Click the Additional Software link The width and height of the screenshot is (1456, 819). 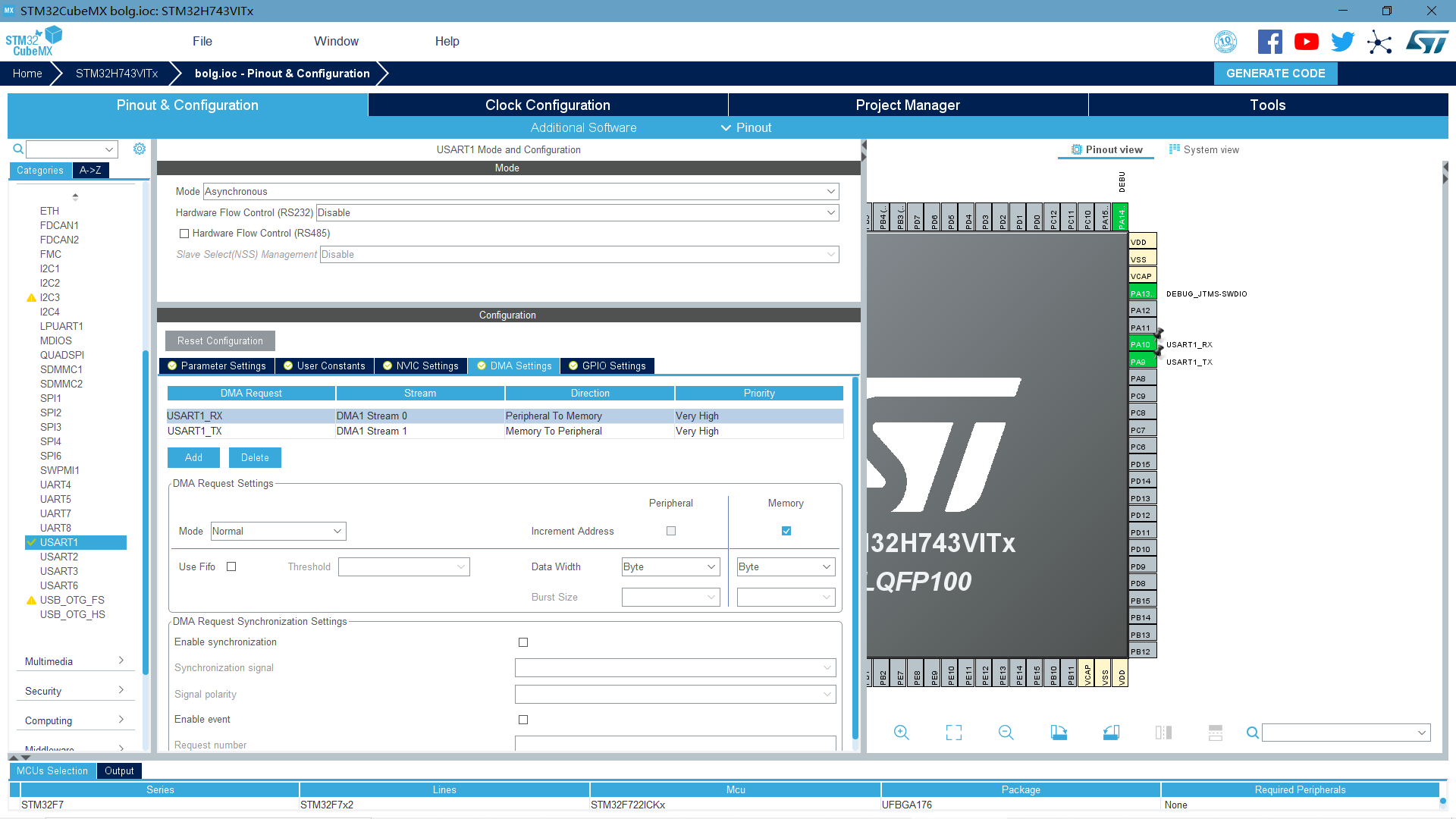[583, 127]
